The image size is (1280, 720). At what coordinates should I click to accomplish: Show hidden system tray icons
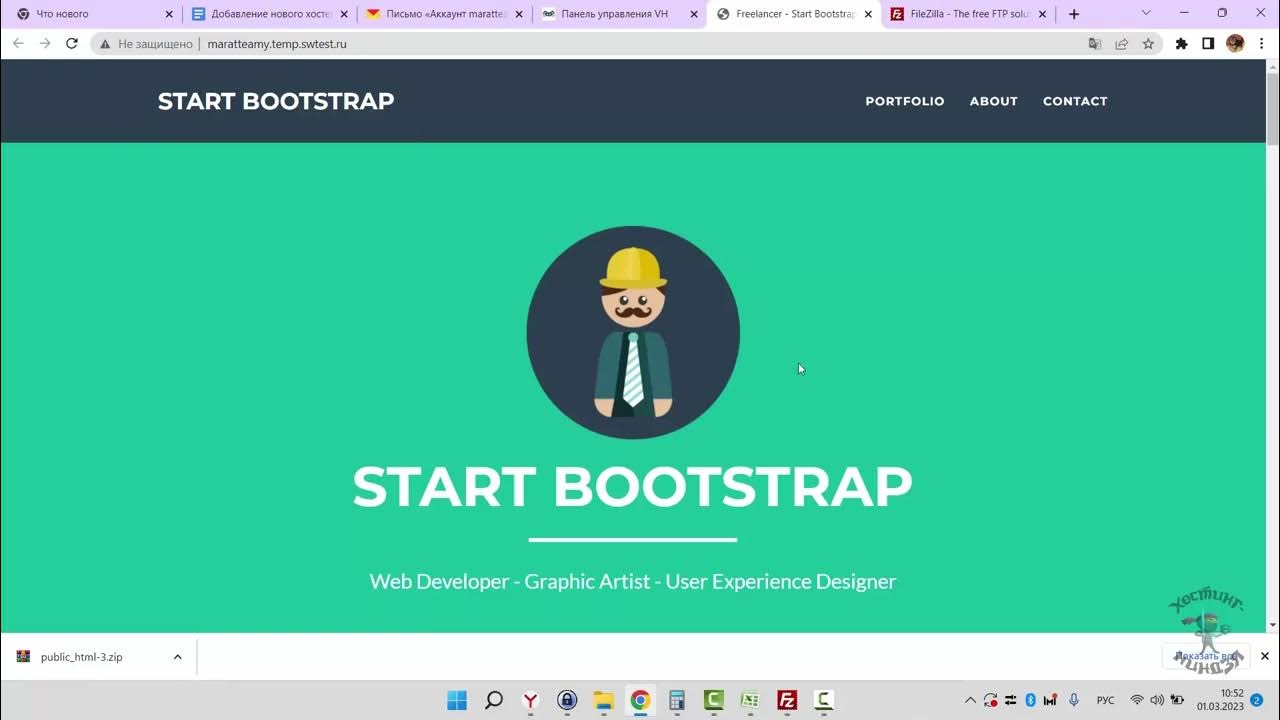point(969,700)
